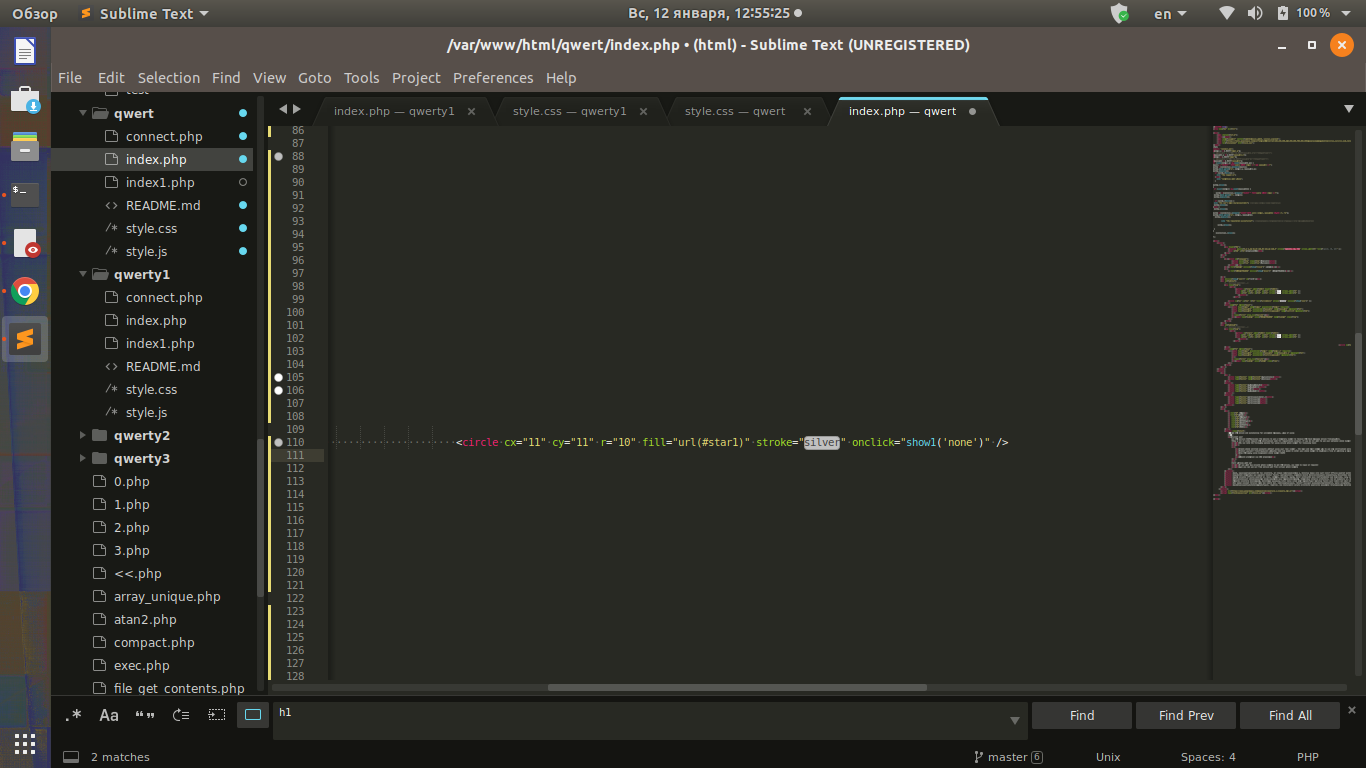Click the Find Prev button

click(1186, 715)
